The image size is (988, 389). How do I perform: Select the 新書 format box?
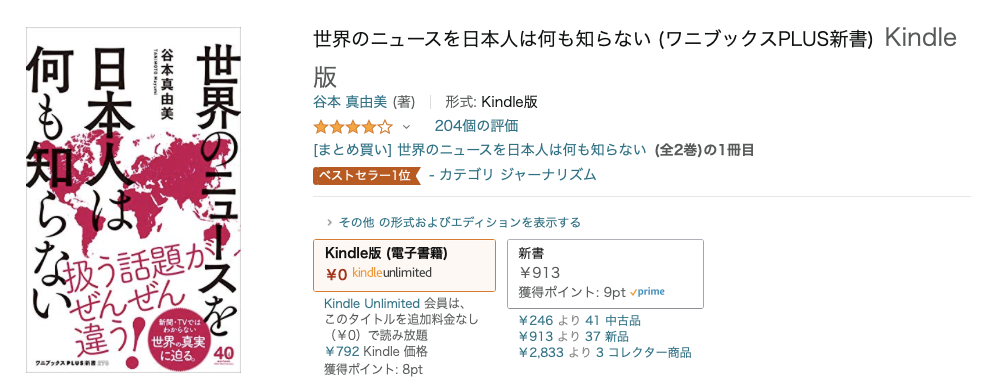[x=606, y=274]
